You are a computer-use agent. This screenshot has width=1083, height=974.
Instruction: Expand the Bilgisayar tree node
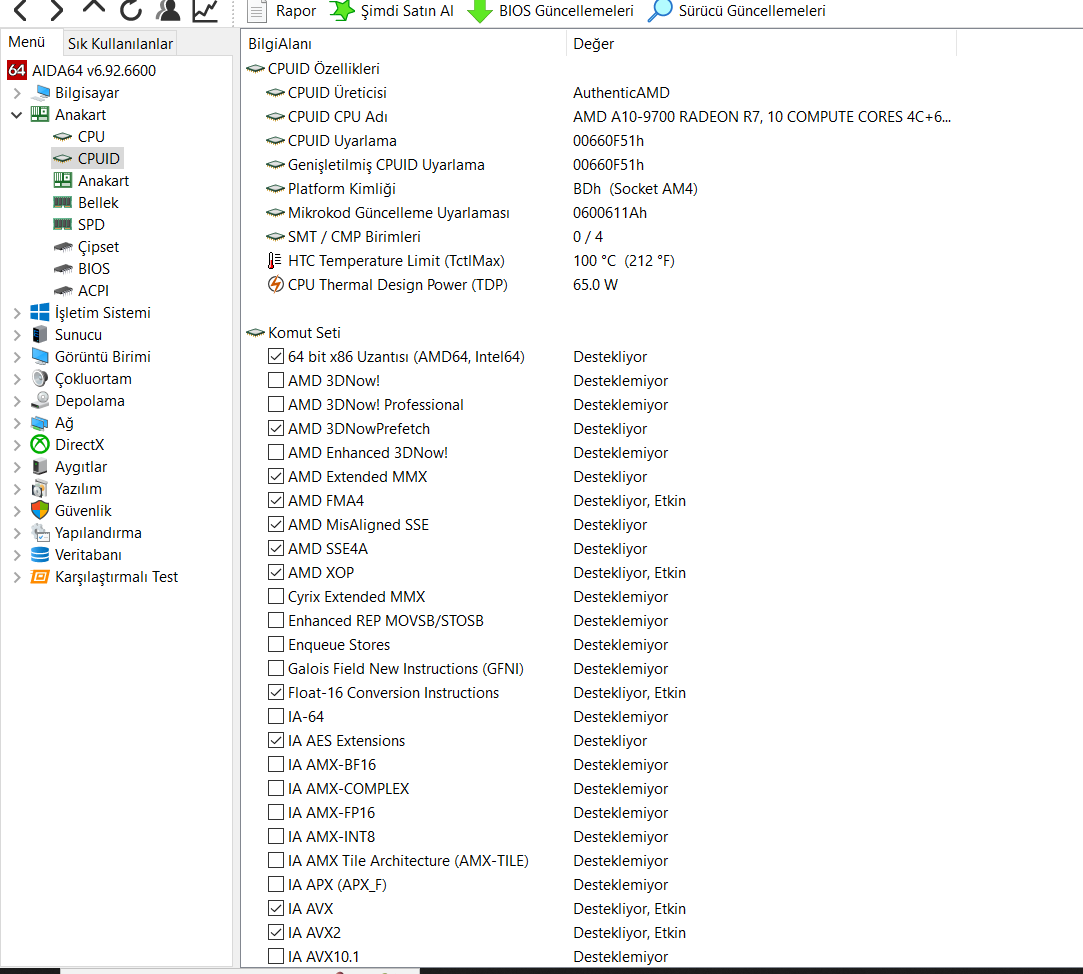point(17,93)
